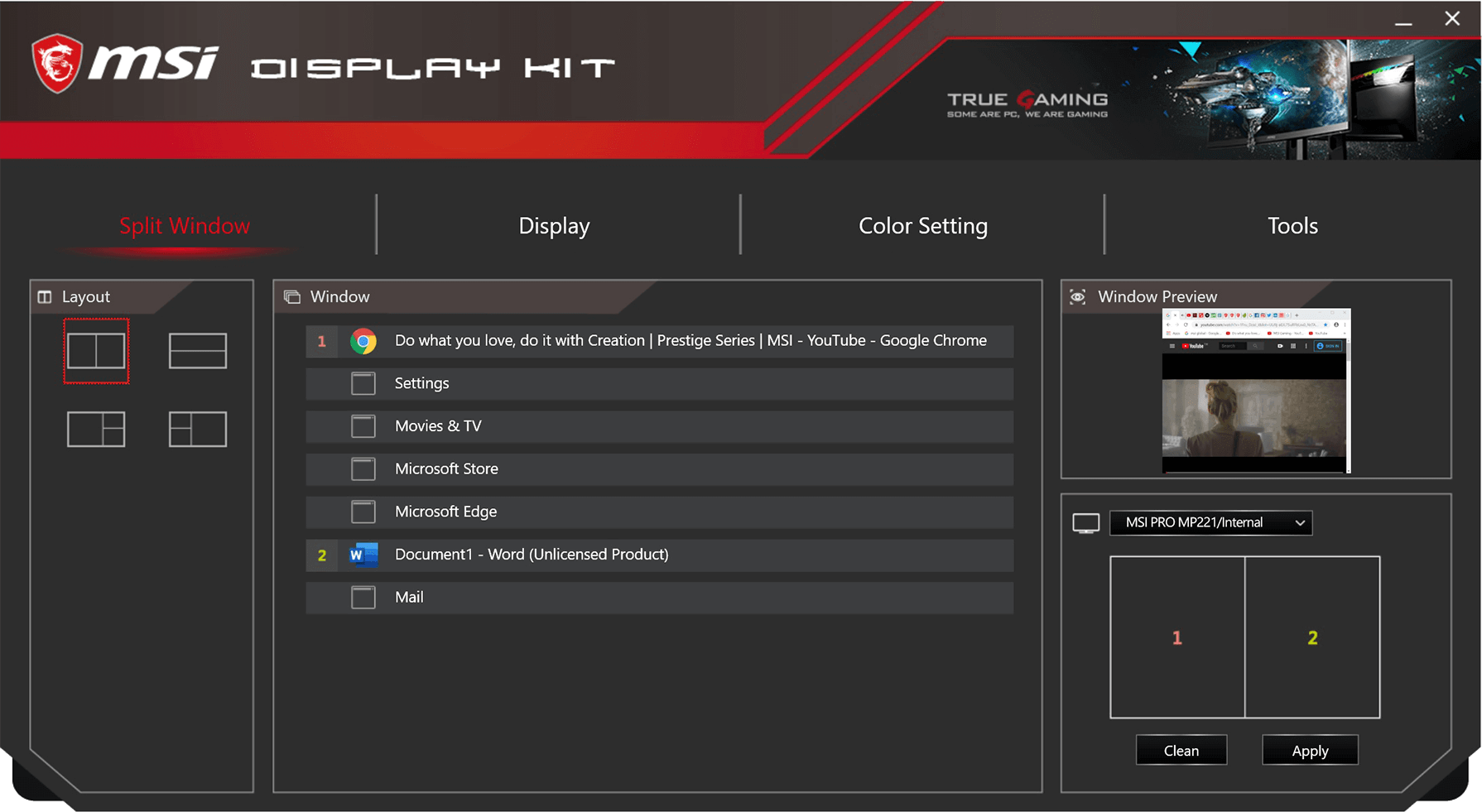Open the Color Setting tab
This screenshot has height=812, width=1482.
[922, 225]
